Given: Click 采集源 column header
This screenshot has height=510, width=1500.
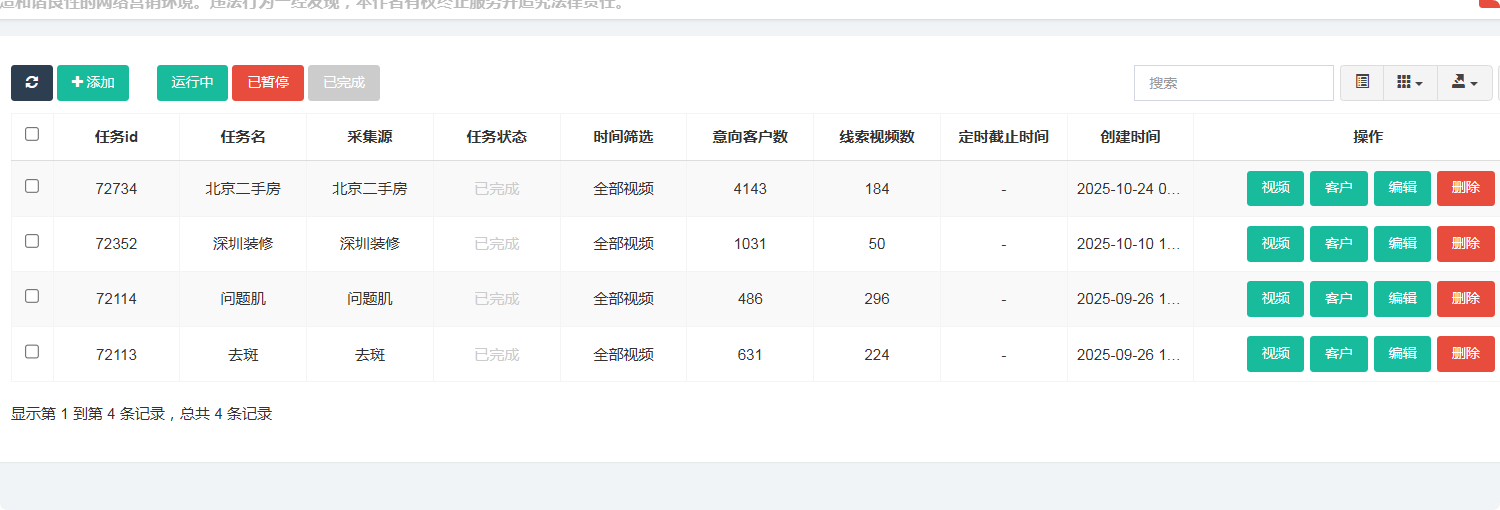Looking at the screenshot, I should tap(370, 137).
